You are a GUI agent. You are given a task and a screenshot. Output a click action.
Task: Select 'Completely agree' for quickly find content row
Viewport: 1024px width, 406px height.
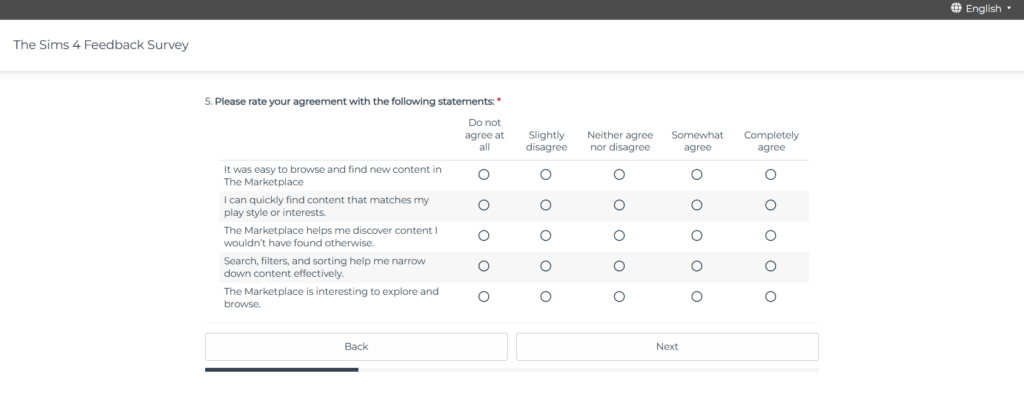point(771,205)
